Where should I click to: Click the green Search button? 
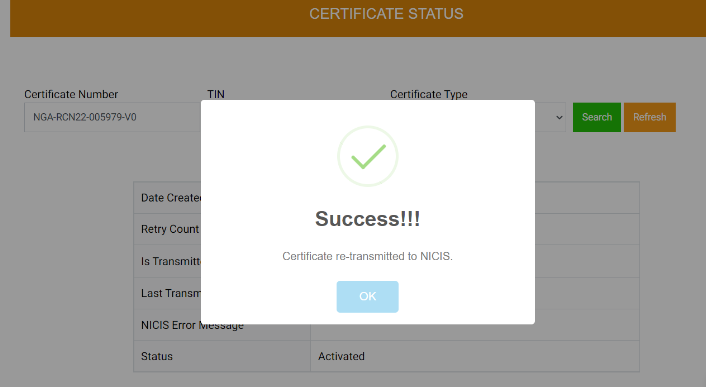pos(597,117)
